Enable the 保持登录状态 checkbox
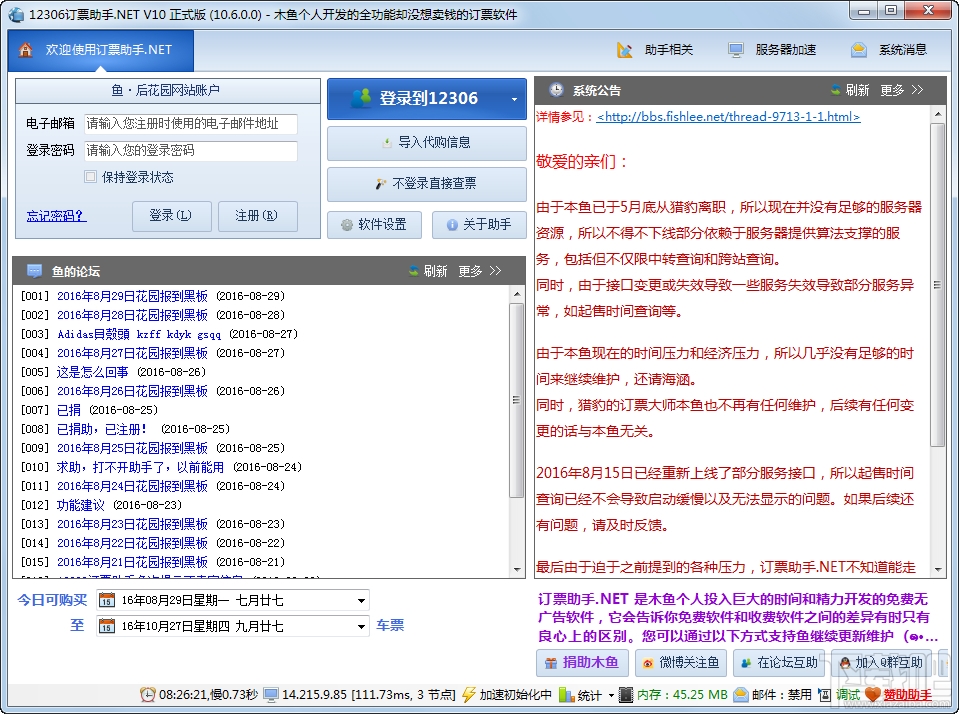Image resolution: width=959 pixels, height=714 pixels. click(89, 177)
